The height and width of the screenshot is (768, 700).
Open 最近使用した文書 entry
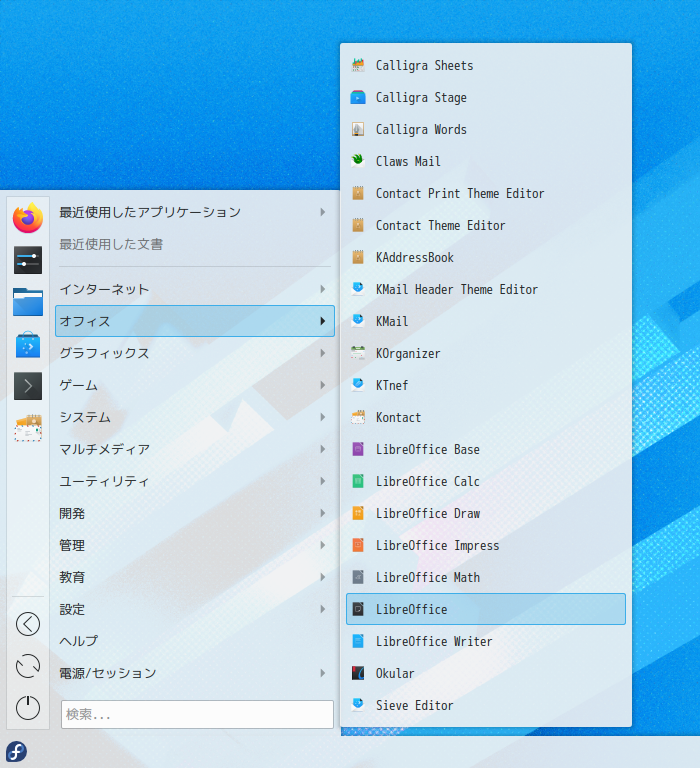pyautogui.click(x=195, y=244)
